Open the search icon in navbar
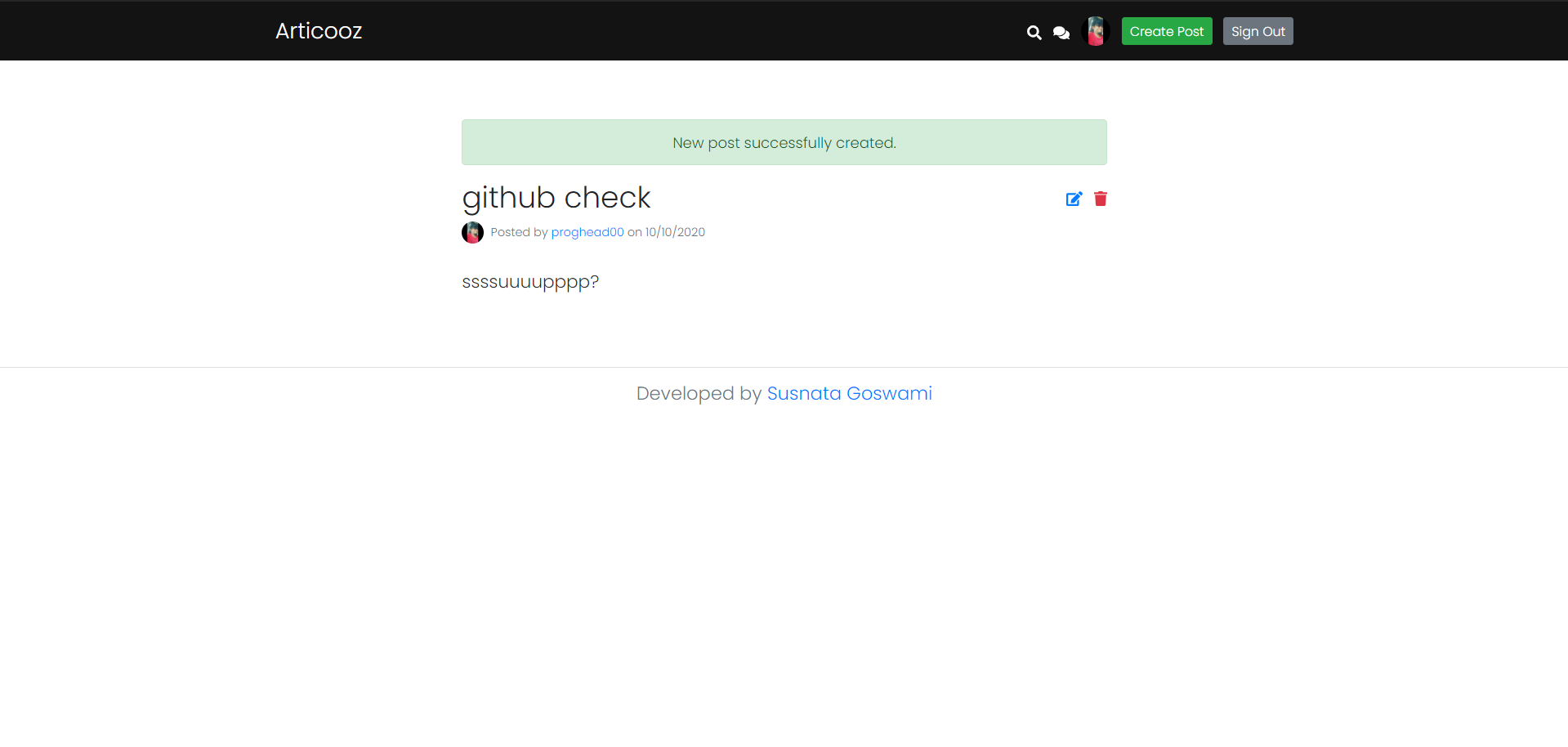The height and width of the screenshot is (747, 1568). pos(1034,33)
